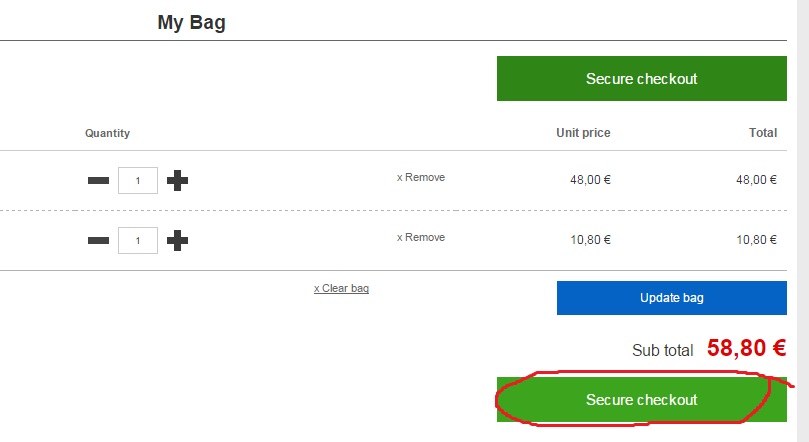Remove the 48,00 € item from bag

click(x=421, y=178)
